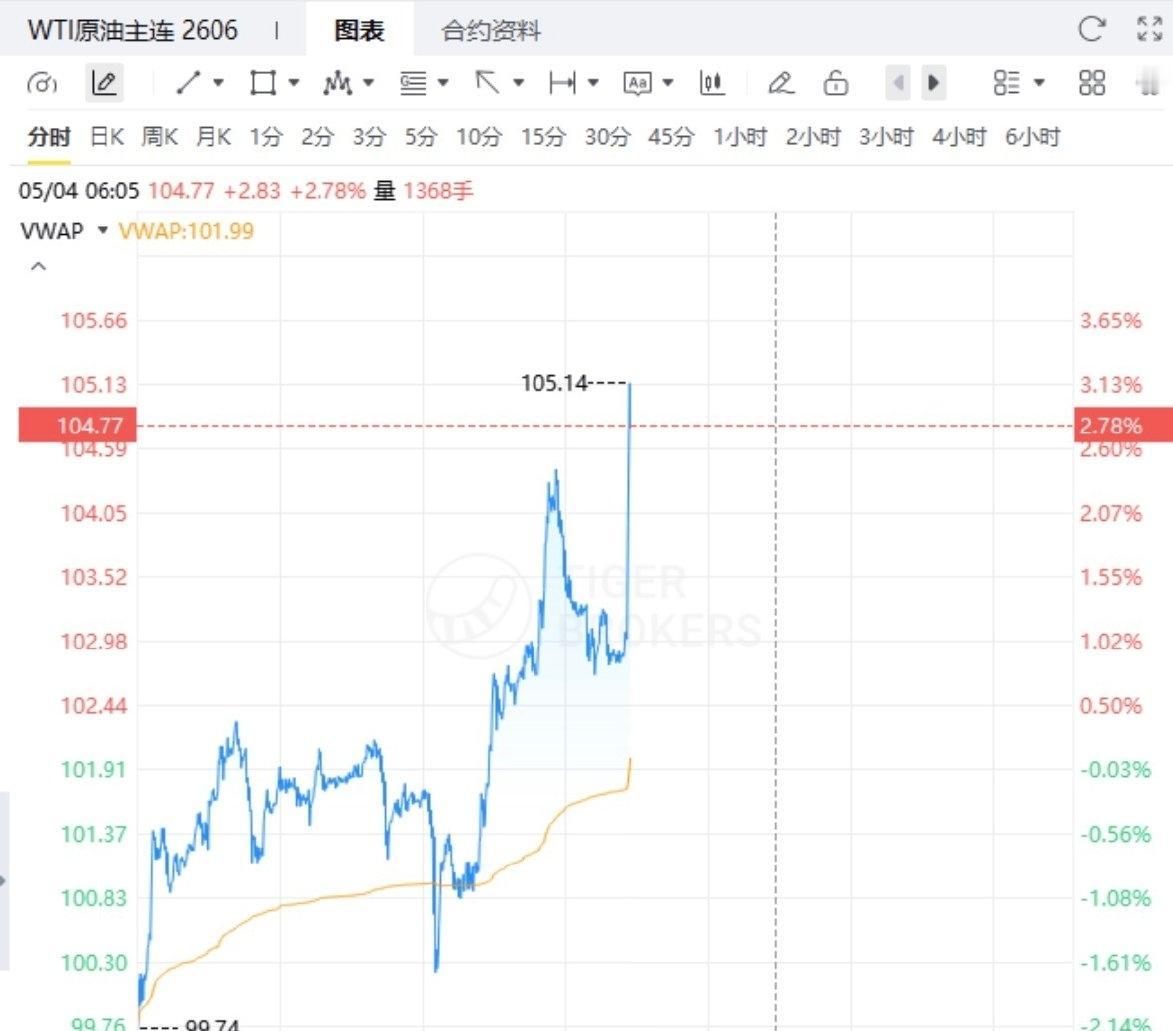This screenshot has height=1031, width=1173.
Task: Choose the 10分 interval
Action: [479, 137]
